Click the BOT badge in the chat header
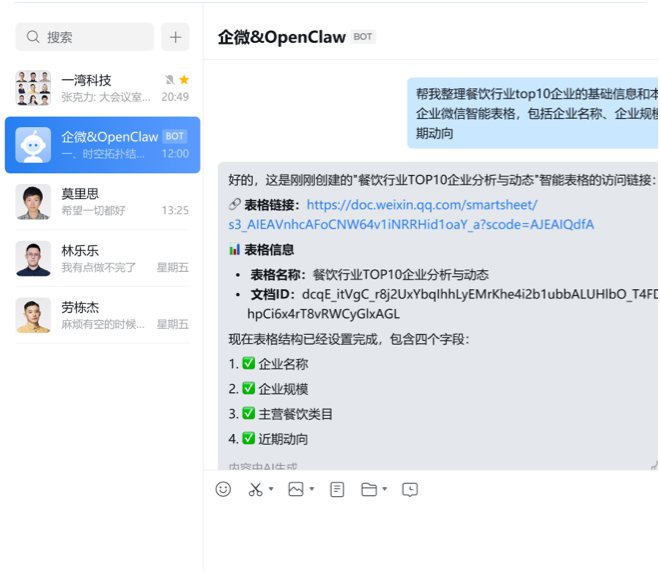Screen dimensions: 660x572 pyautogui.click(x=363, y=37)
